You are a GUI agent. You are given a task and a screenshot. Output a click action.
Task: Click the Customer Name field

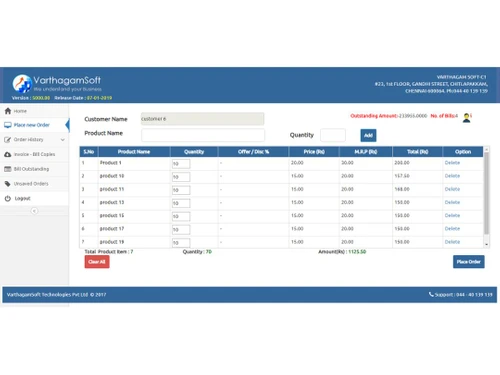pyautogui.click(x=203, y=119)
